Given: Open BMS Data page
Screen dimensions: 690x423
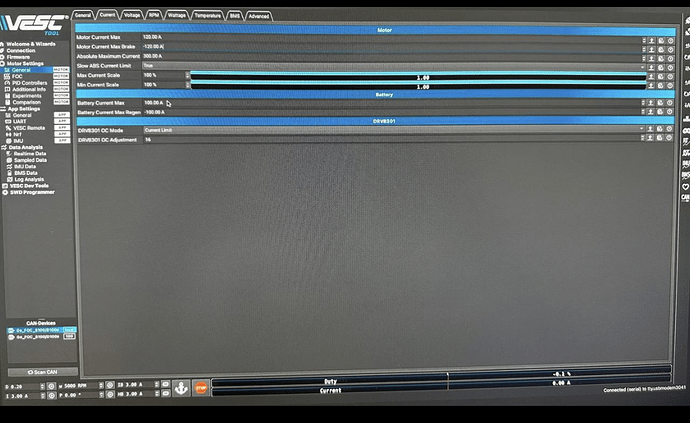Looking at the screenshot, I should [x=26, y=173].
